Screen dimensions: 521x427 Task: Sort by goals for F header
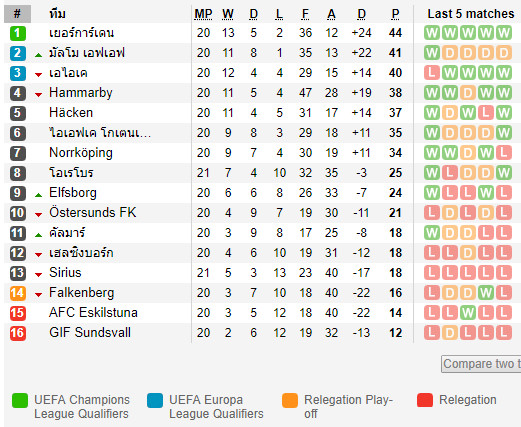[305, 14]
